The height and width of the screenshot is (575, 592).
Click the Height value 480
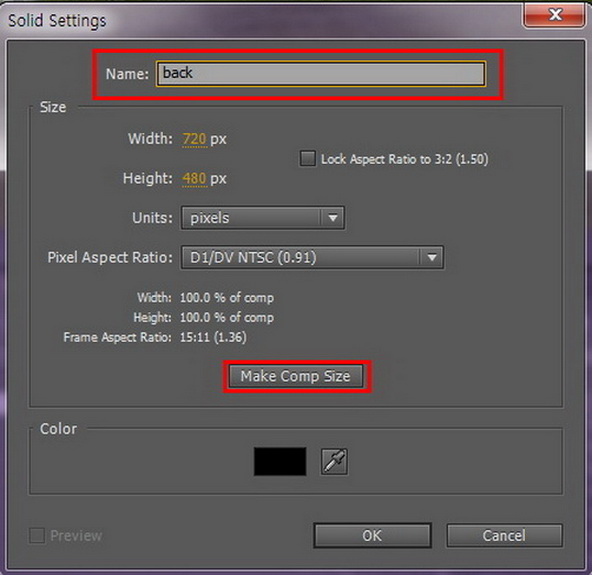(194, 178)
